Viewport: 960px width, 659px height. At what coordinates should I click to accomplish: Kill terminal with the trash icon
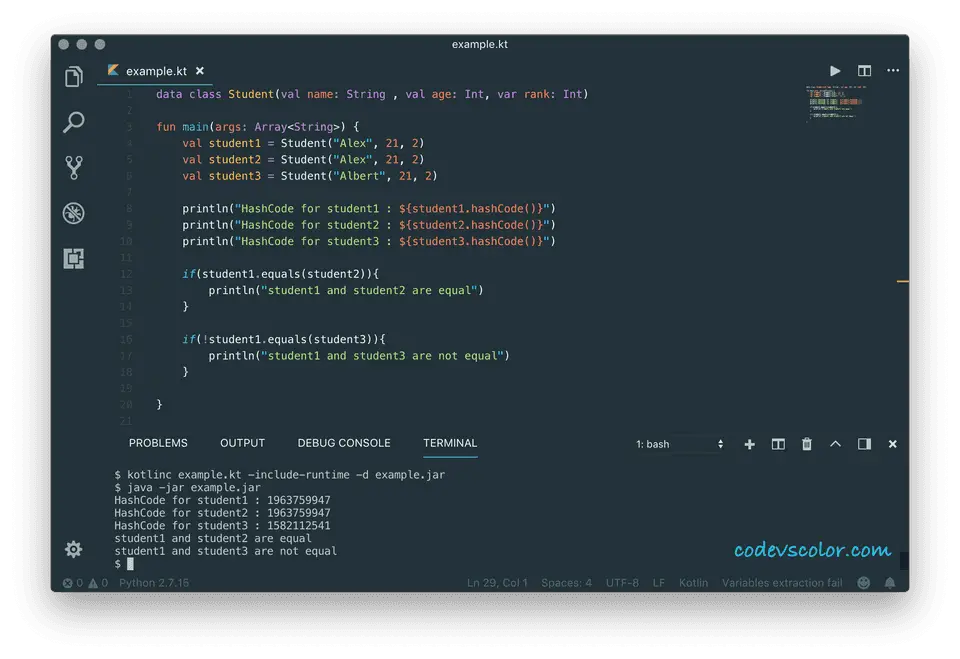tap(807, 444)
